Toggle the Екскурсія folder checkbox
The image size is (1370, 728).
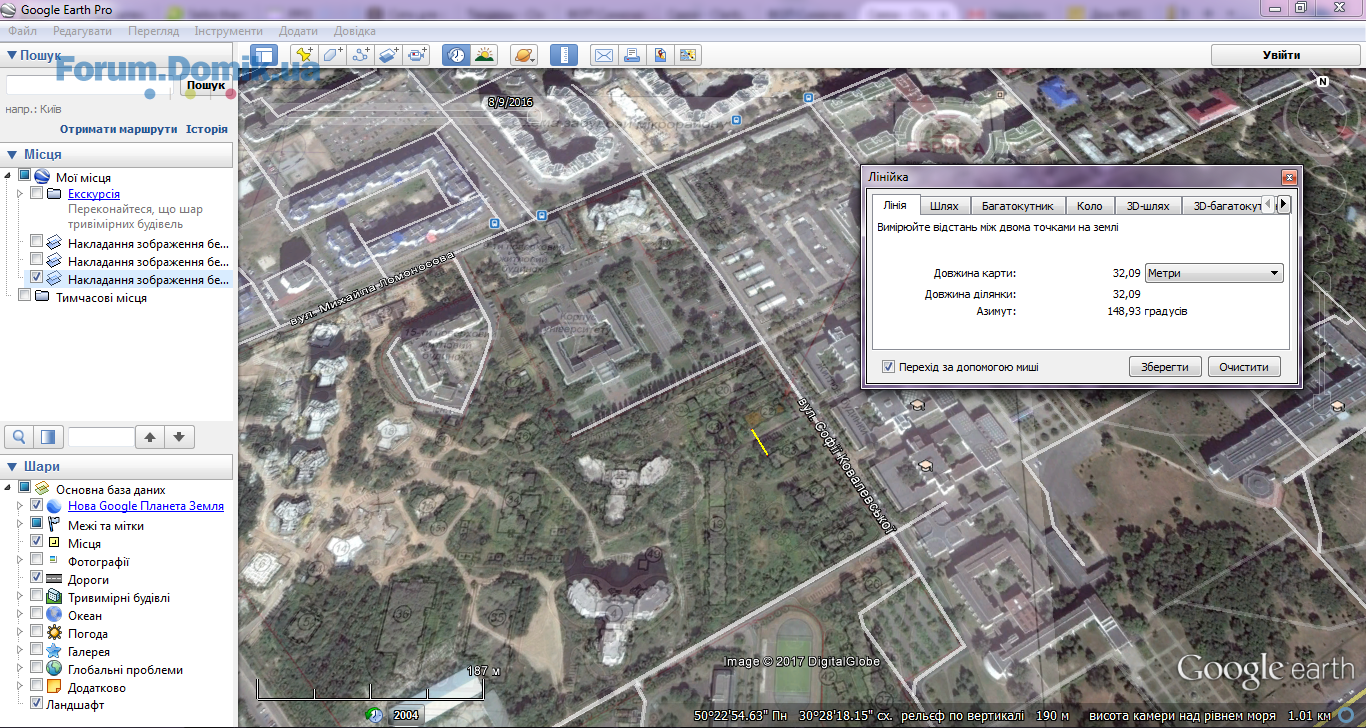(37, 193)
